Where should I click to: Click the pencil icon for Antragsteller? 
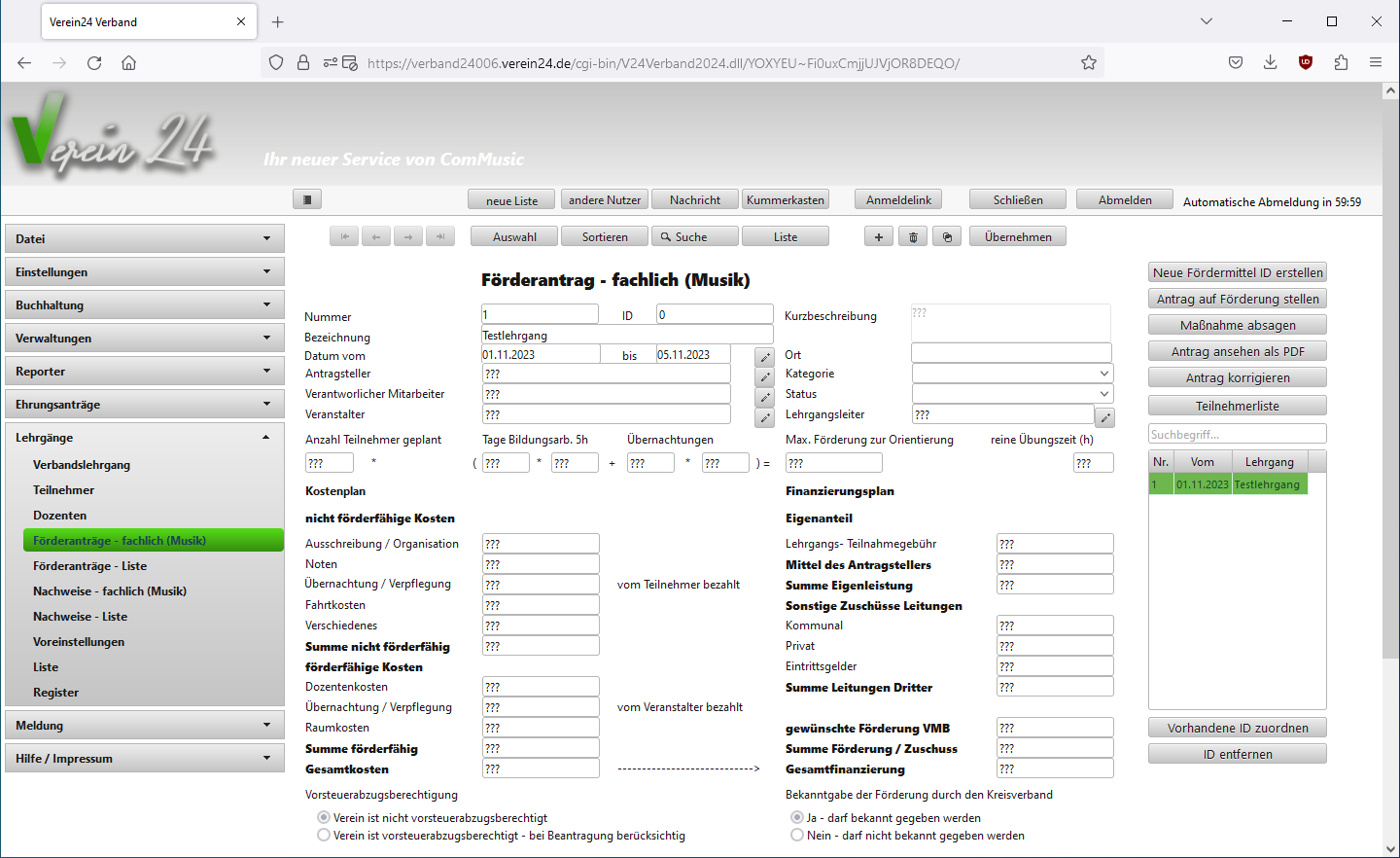765,376
